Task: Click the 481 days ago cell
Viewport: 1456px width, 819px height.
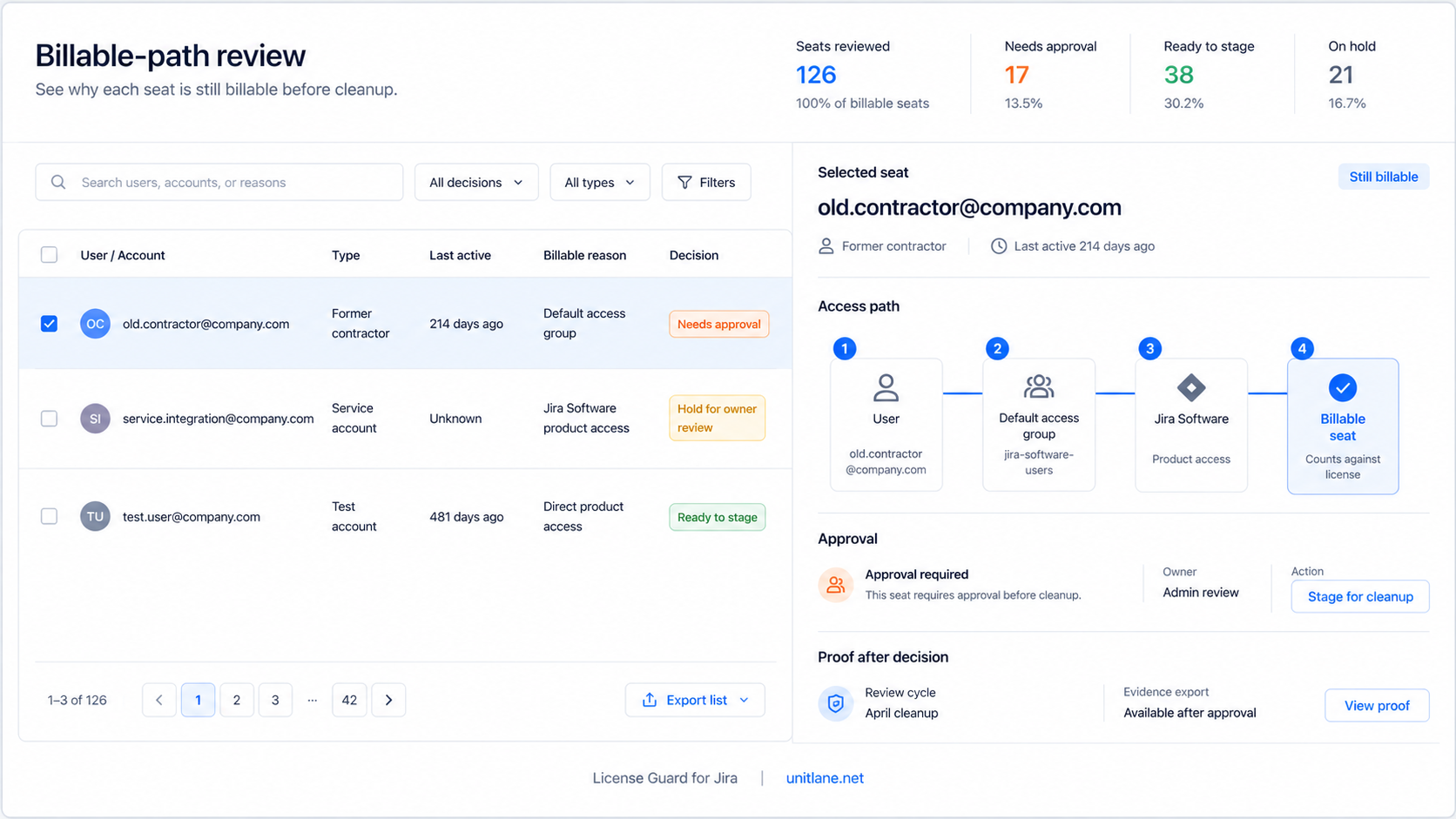Action: [x=466, y=517]
